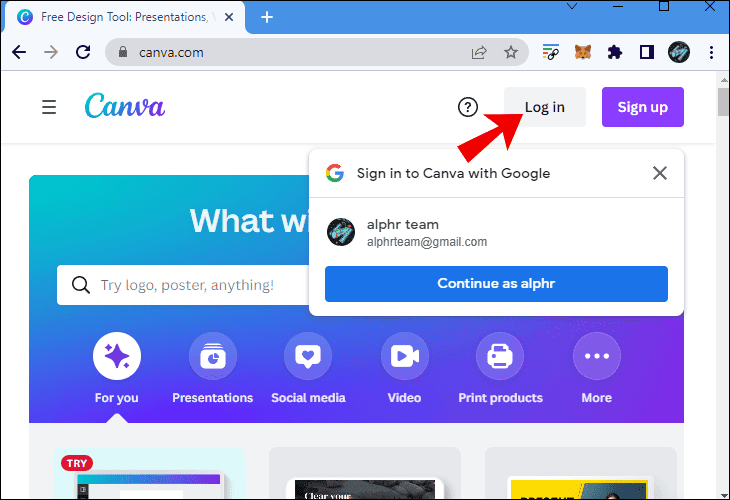Expand the More categories icon
This screenshot has height=500, width=730.
click(x=597, y=356)
